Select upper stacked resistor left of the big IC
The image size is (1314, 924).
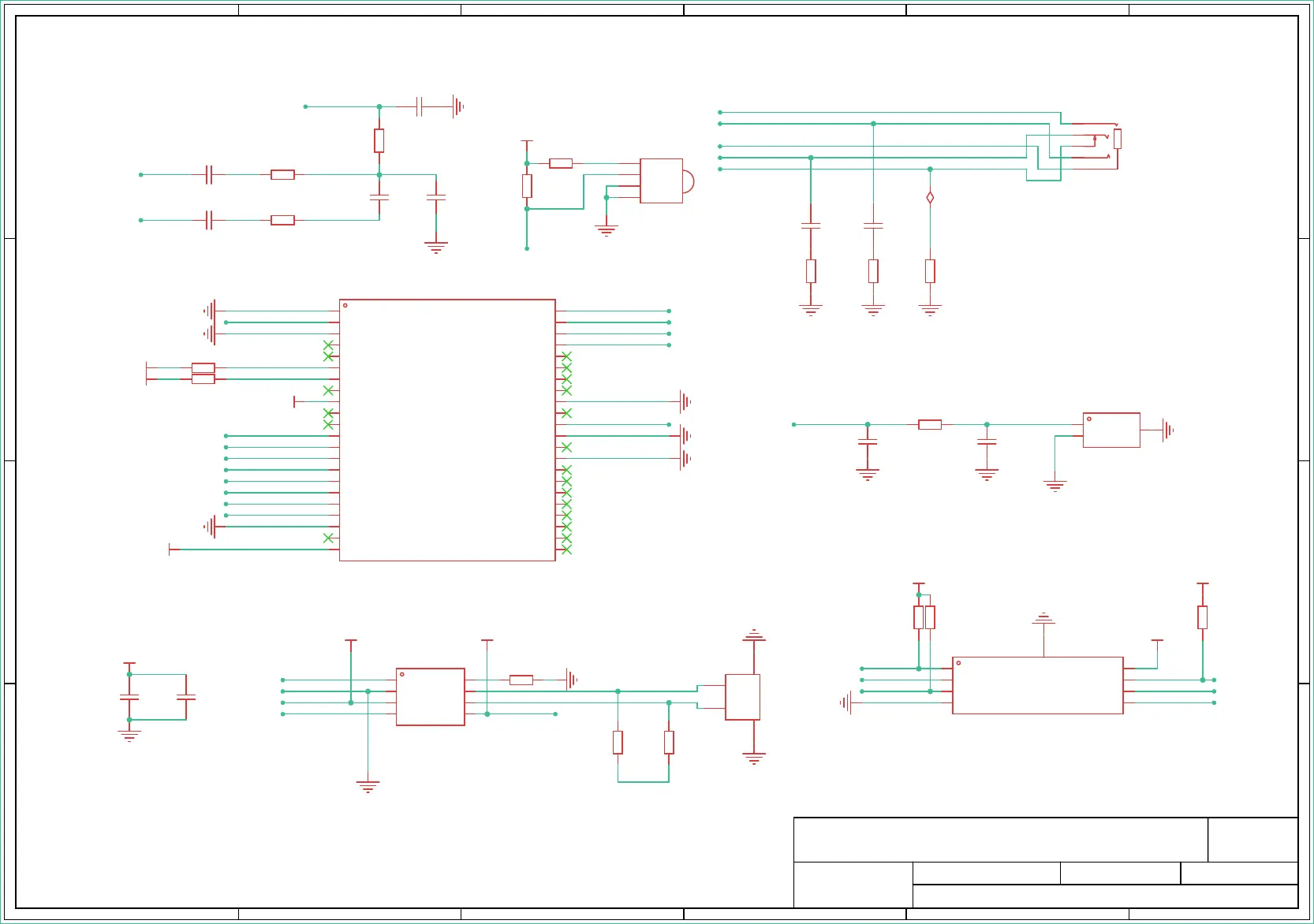203,367
